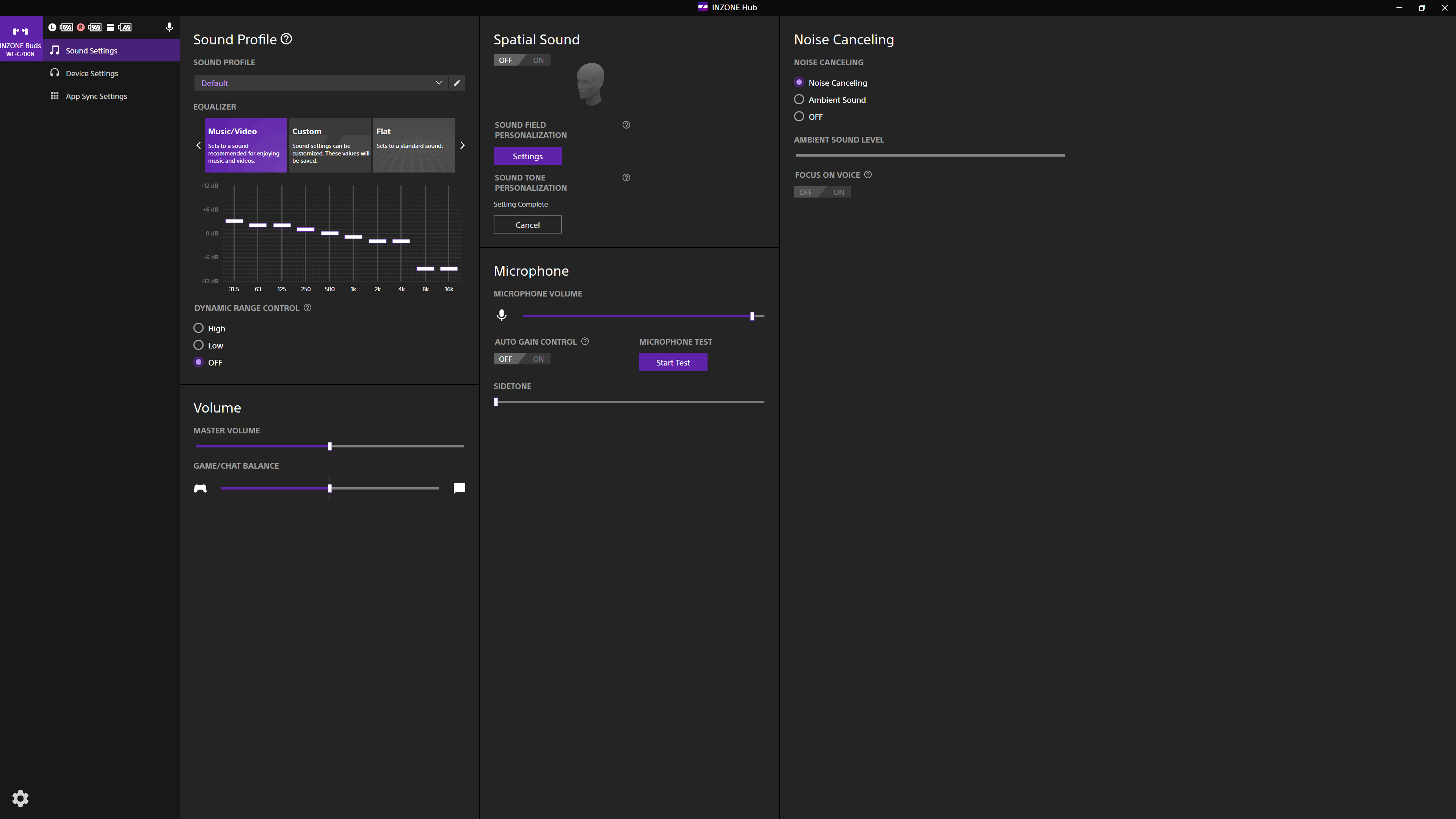Click the microphone icon in top status bar
The height and width of the screenshot is (819, 1456).
[x=169, y=27]
